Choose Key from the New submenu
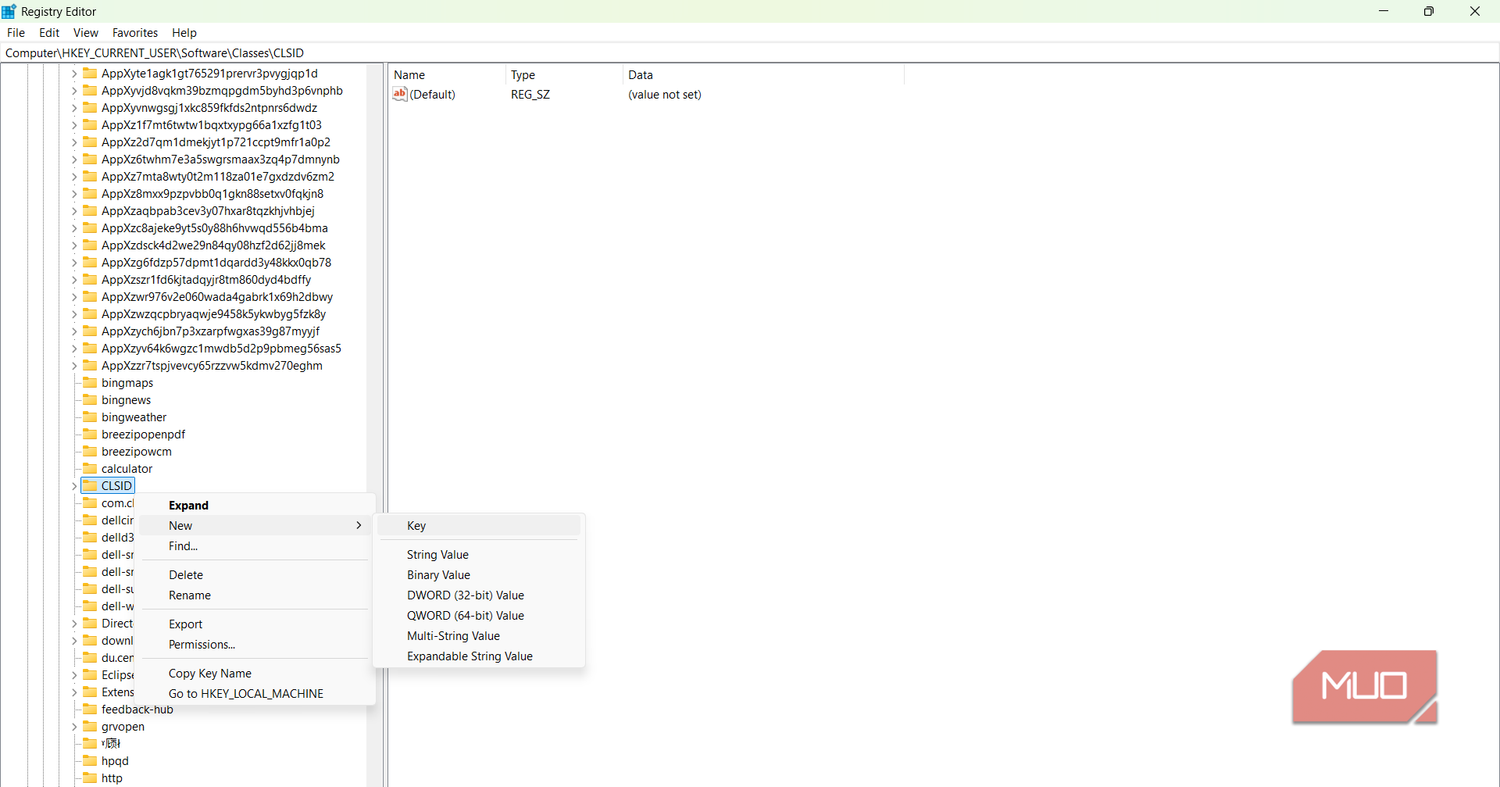 point(479,526)
